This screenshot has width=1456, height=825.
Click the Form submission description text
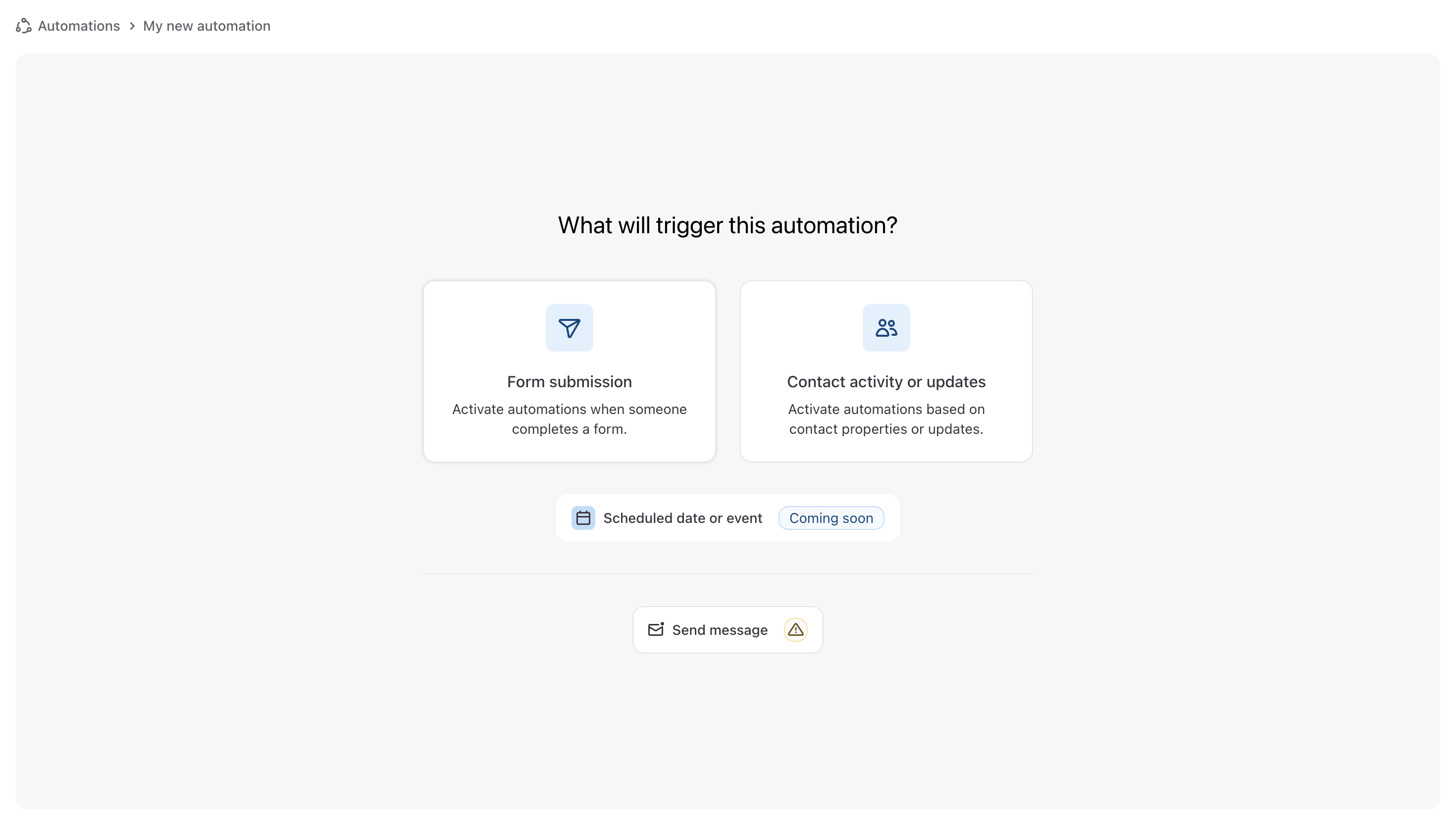point(569,409)
